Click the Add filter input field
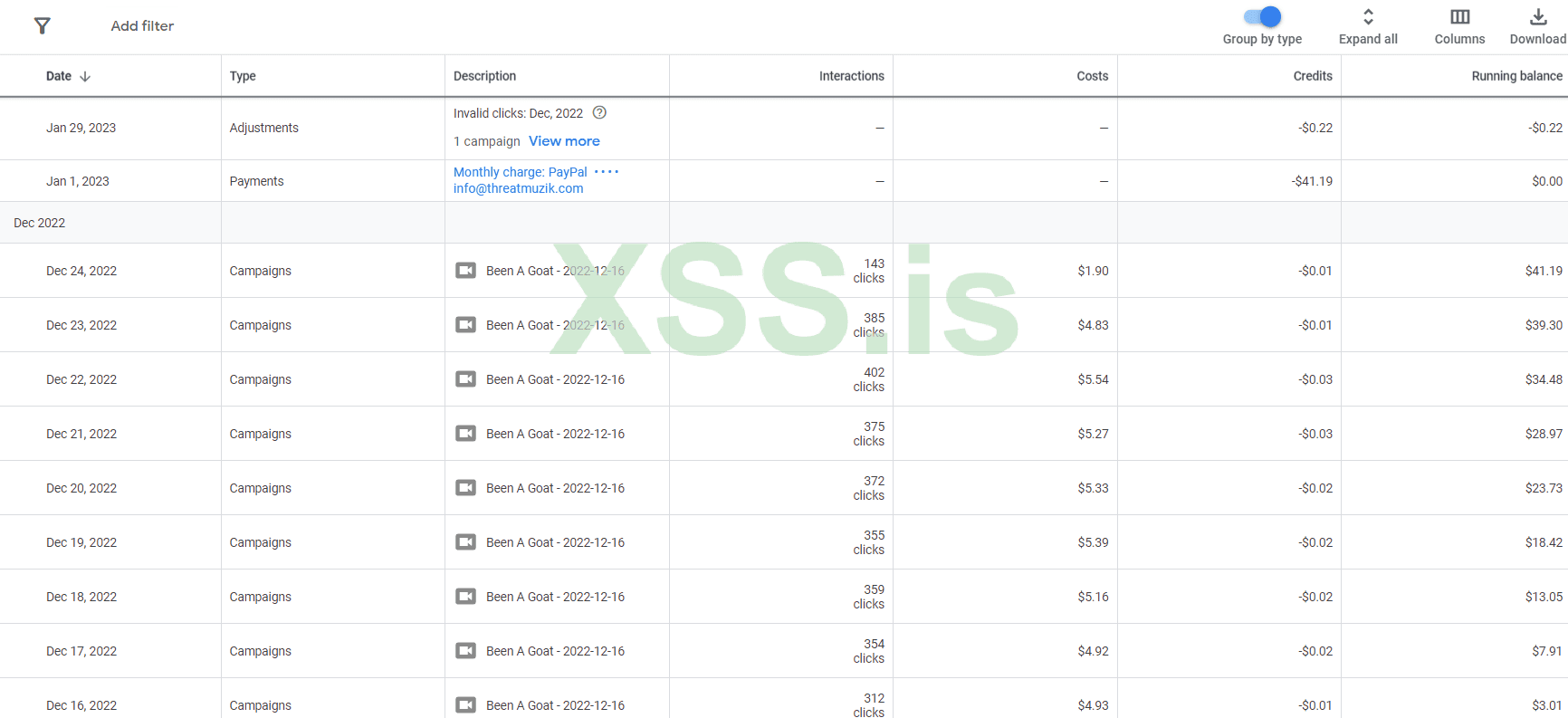 142,26
